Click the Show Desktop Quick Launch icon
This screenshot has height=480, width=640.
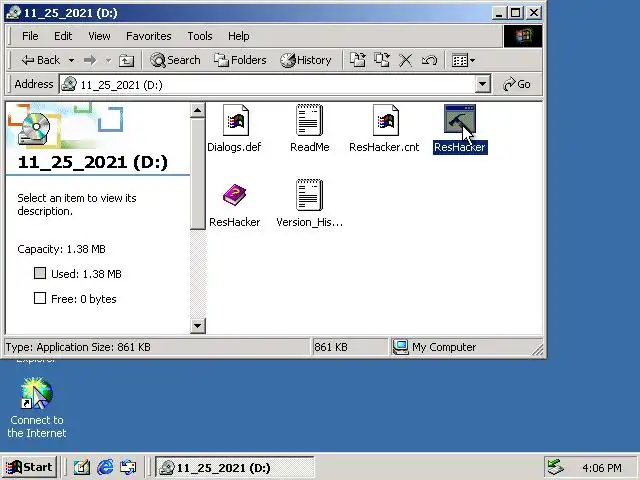tap(82, 467)
